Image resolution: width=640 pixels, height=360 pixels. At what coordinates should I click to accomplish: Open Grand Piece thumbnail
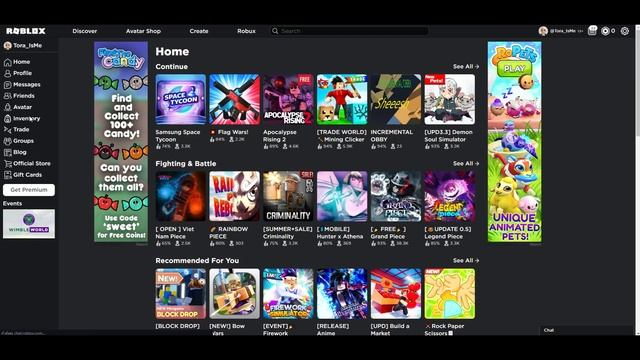click(396, 196)
